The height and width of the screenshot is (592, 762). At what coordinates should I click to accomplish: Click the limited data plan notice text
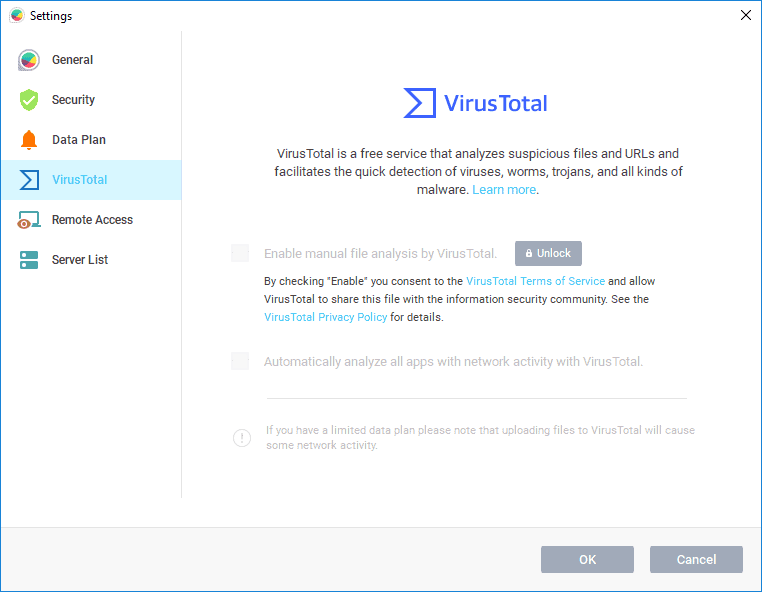pos(480,437)
